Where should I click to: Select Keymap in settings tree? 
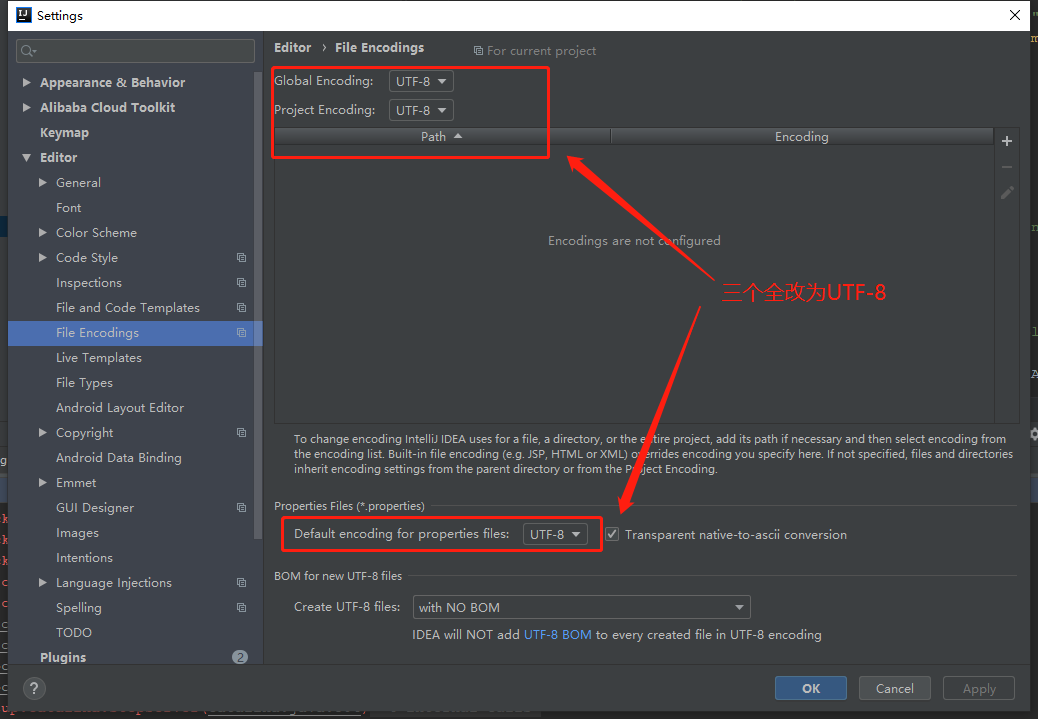[64, 132]
